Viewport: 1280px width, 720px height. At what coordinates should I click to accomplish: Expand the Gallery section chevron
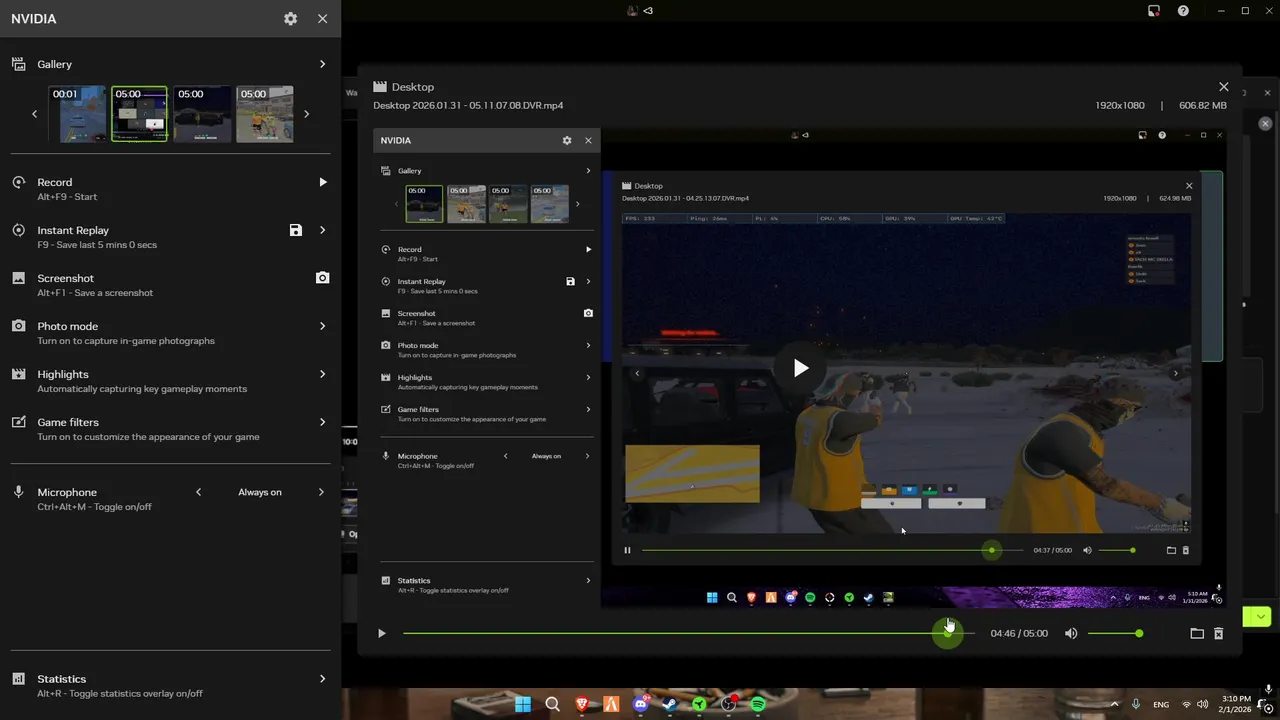coord(322,64)
